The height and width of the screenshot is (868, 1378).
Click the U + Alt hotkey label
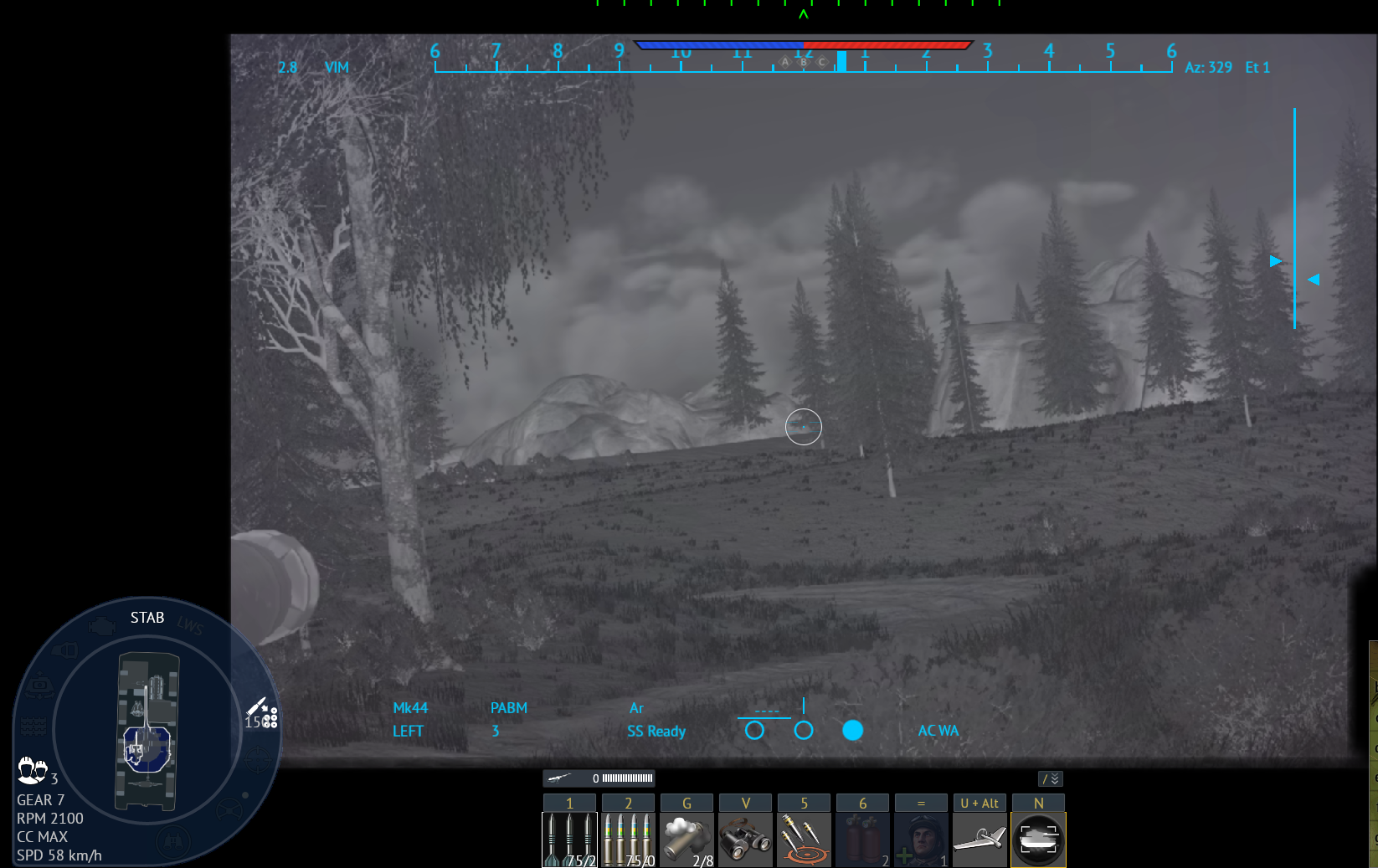pos(980,803)
